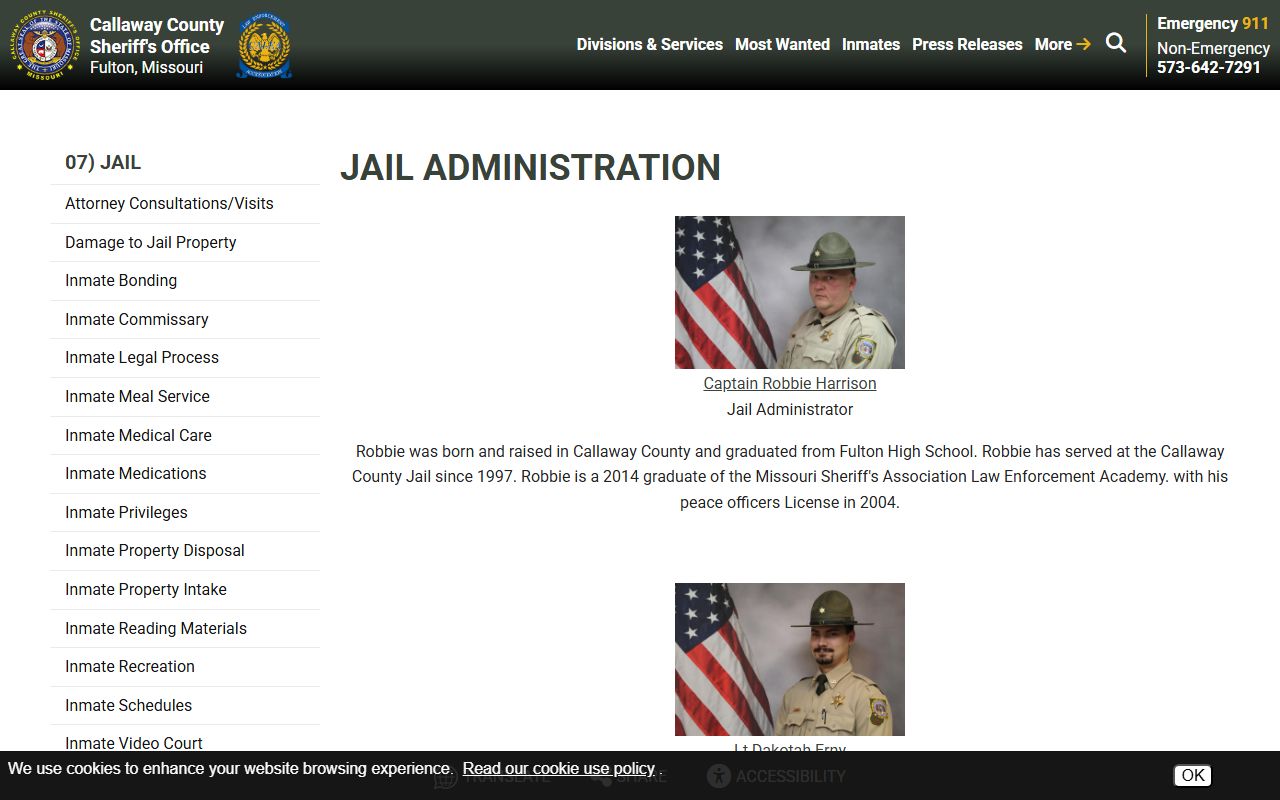1280x800 pixels.
Task: Select Inmate Reading Materials link
Action: point(185,628)
